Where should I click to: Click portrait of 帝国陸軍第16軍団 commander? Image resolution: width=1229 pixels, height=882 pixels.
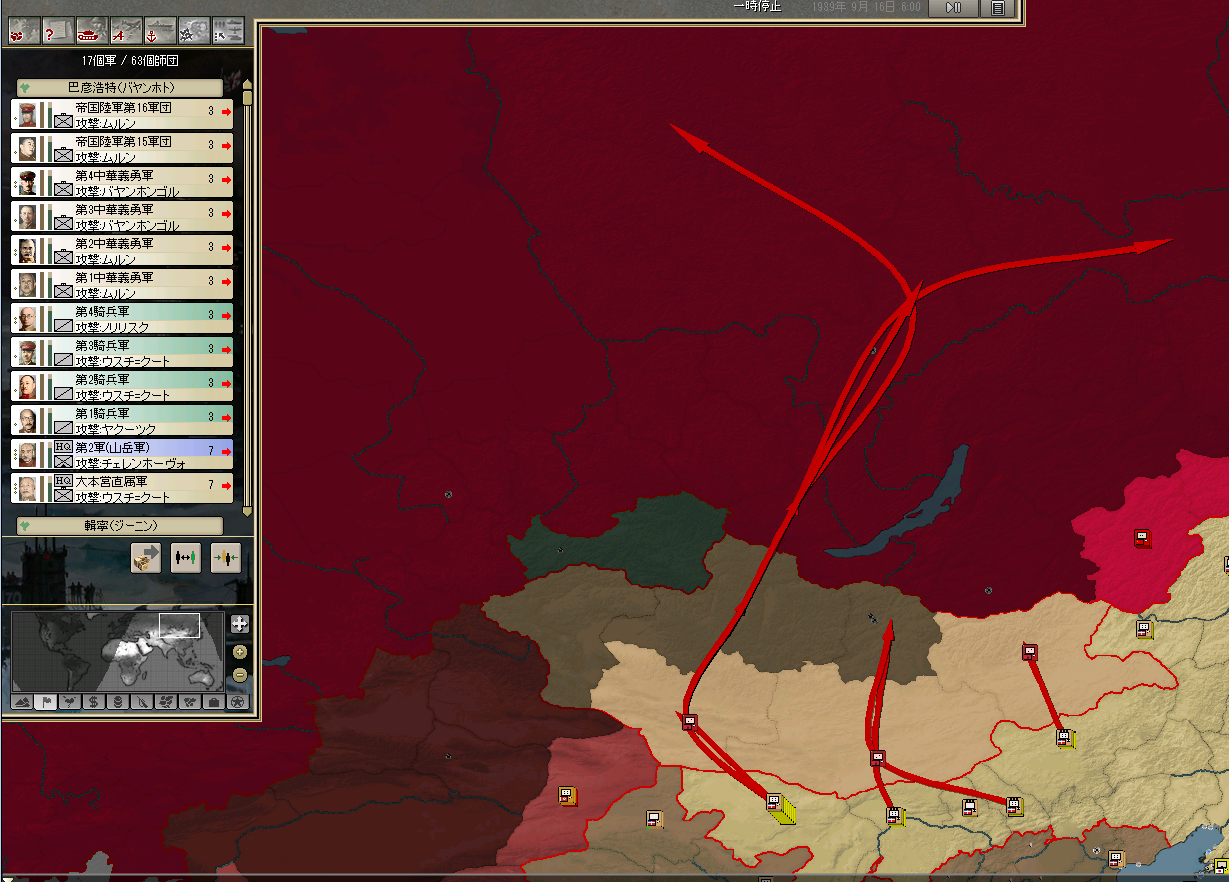point(28,114)
